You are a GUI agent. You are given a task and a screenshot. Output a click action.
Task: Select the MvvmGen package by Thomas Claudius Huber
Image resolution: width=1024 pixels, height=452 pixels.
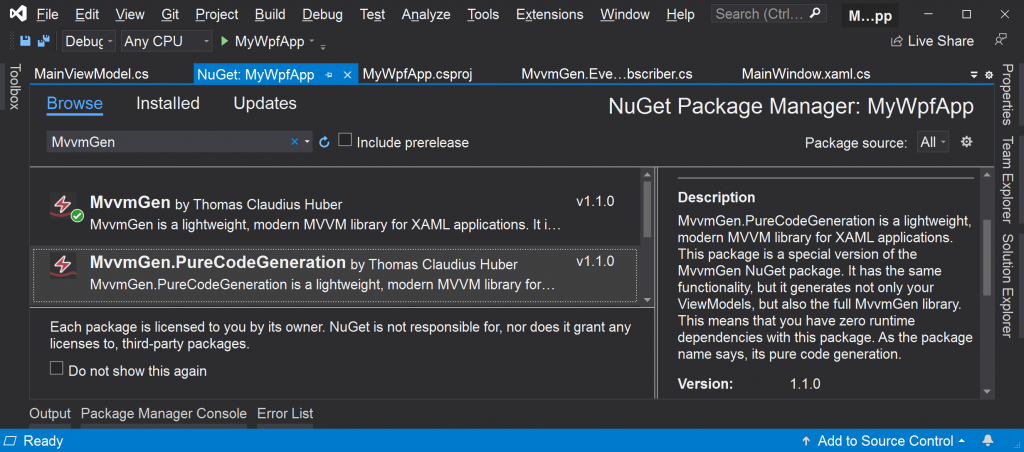pyautogui.click(x=334, y=212)
